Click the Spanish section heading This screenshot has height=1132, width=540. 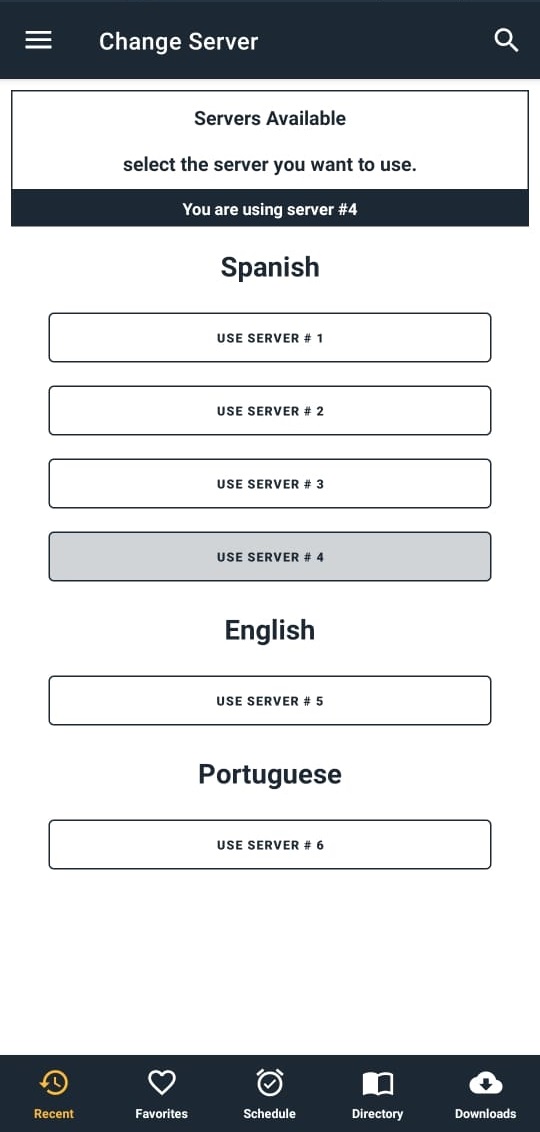(x=270, y=267)
